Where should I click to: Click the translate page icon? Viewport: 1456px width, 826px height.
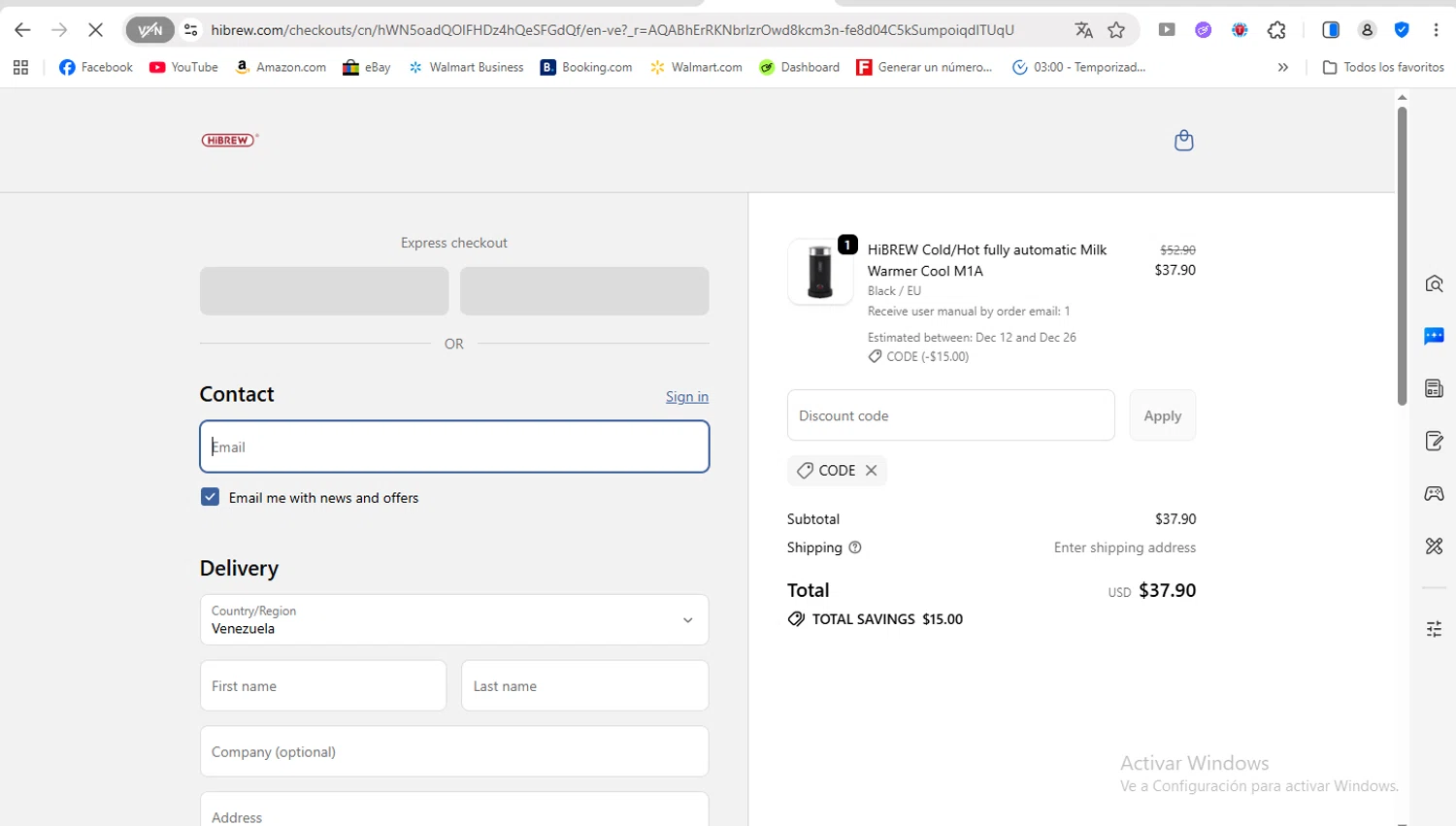coord(1083,30)
